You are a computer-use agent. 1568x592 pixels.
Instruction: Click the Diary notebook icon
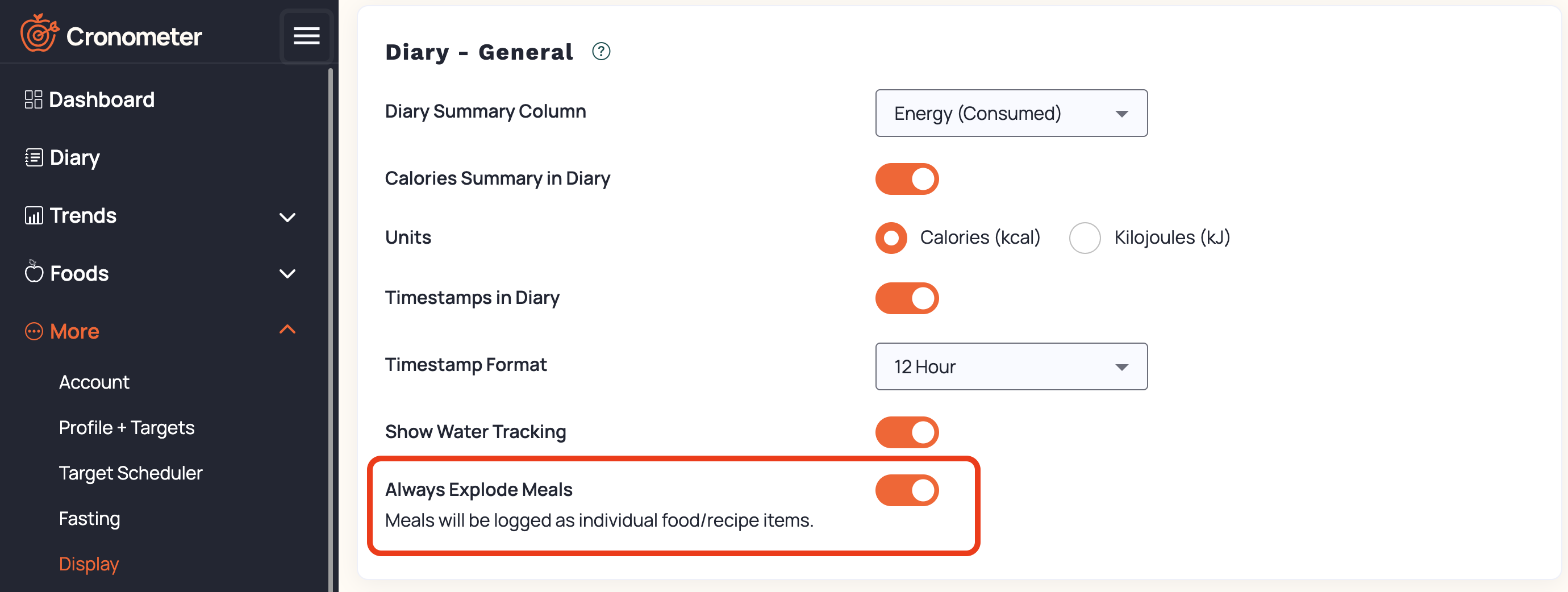tap(34, 157)
